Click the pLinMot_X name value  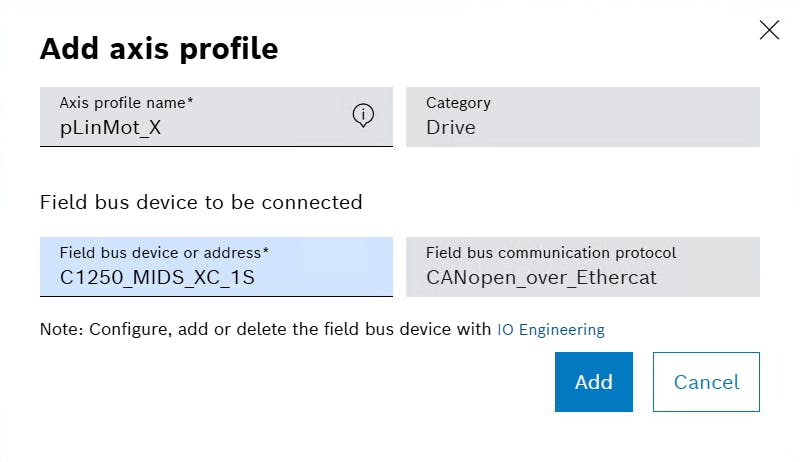click(x=110, y=128)
